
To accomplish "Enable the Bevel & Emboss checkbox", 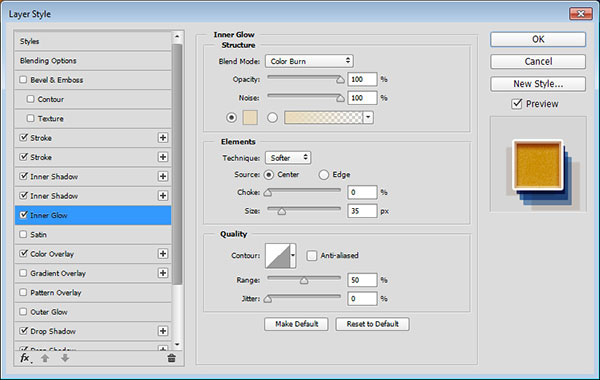I will click(23, 80).
